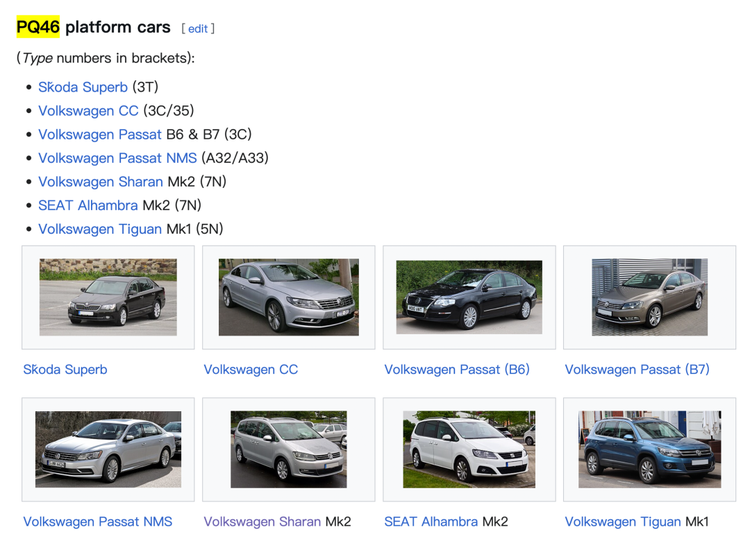The width and height of the screenshot is (750, 536).
Task: Click Skoda Superb caption under gallery image
Action: [65, 370]
